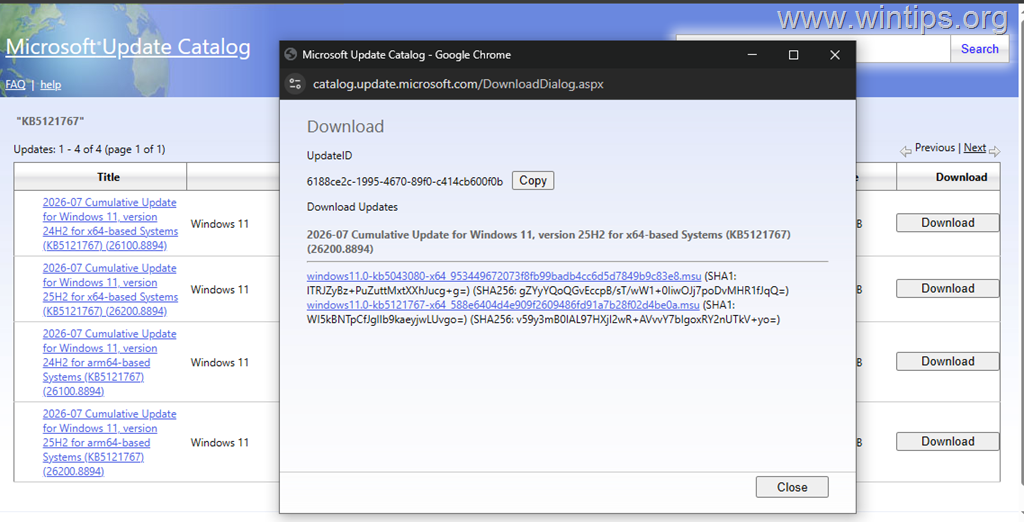Open the windows11.0-kb5043080-x64 msu download link

tap(504, 276)
